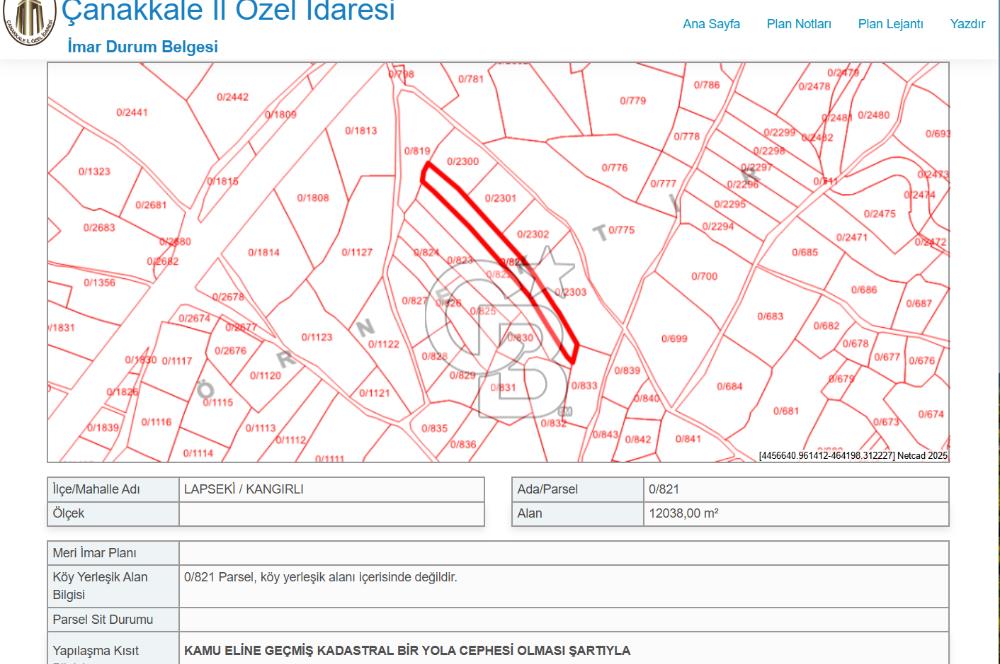Click parcel 0/2442 on the map
The height and width of the screenshot is (664, 1000).
click(x=232, y=97)
